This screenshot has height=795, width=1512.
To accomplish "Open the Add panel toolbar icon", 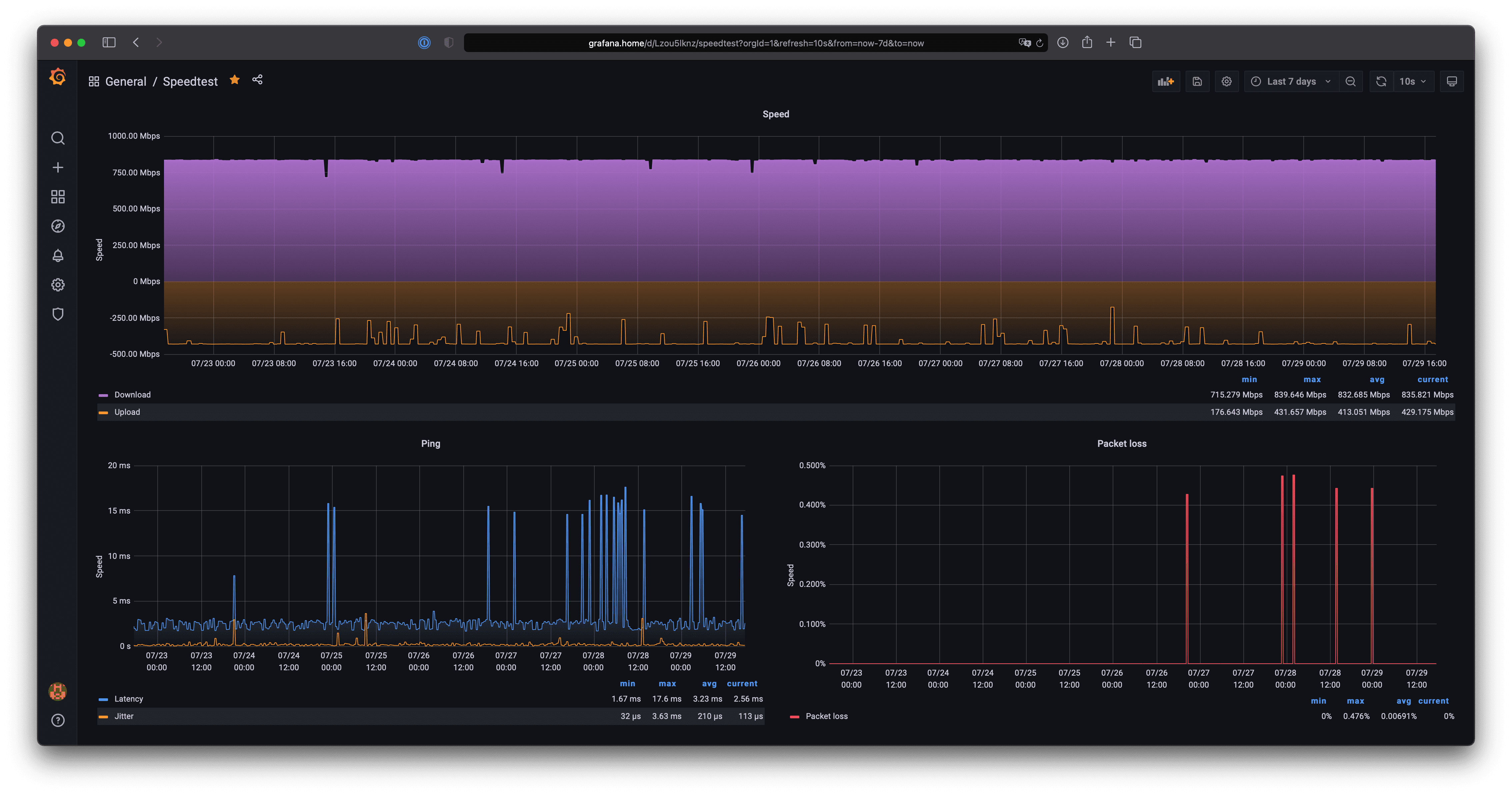I will tap(1166, 81).
